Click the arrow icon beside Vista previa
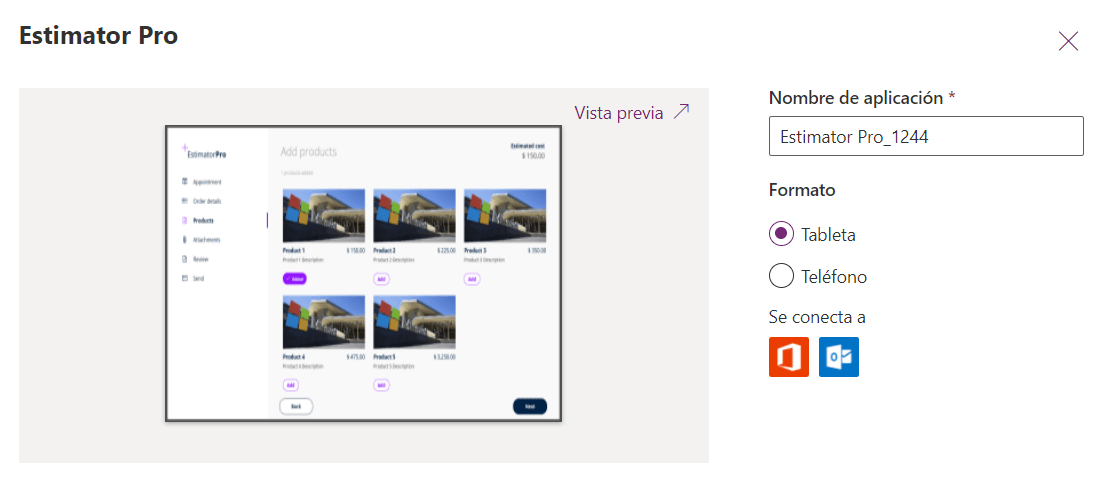Screen dimensions: 1100x482 681,112
